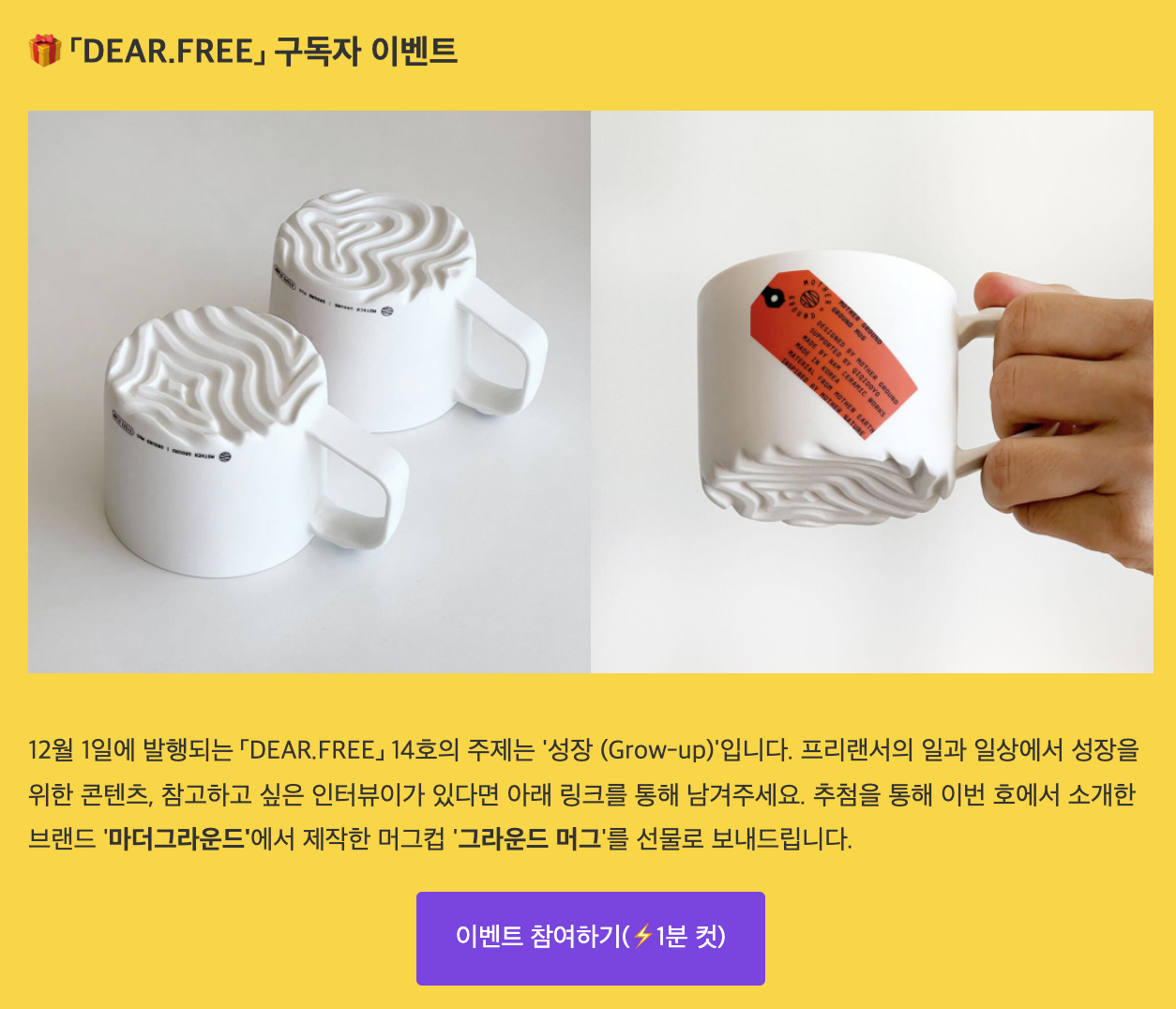The height and width of the screenshot is (1009, 1176).
Task: Click the lightning bolt icon in button
Action: [x=642, y=936]
